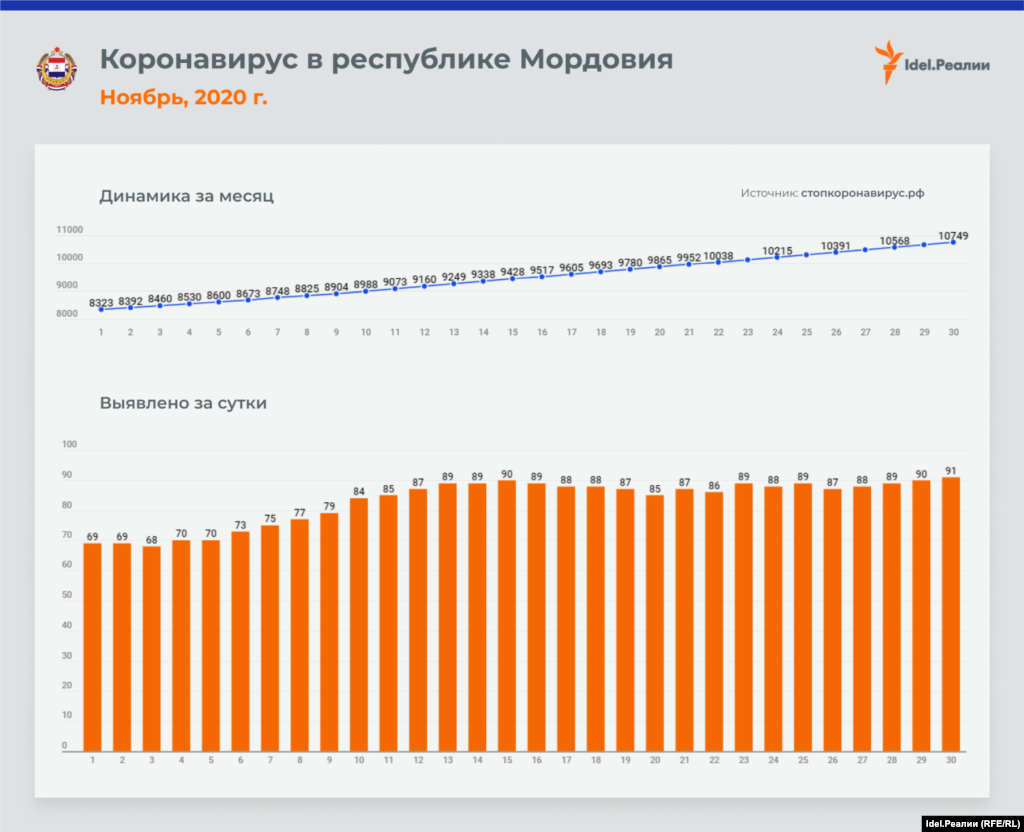Image resolution: width=1024 pixels, height=832 pixels.
Task: Click the orange bar for day 30
Action: point(952,613)
